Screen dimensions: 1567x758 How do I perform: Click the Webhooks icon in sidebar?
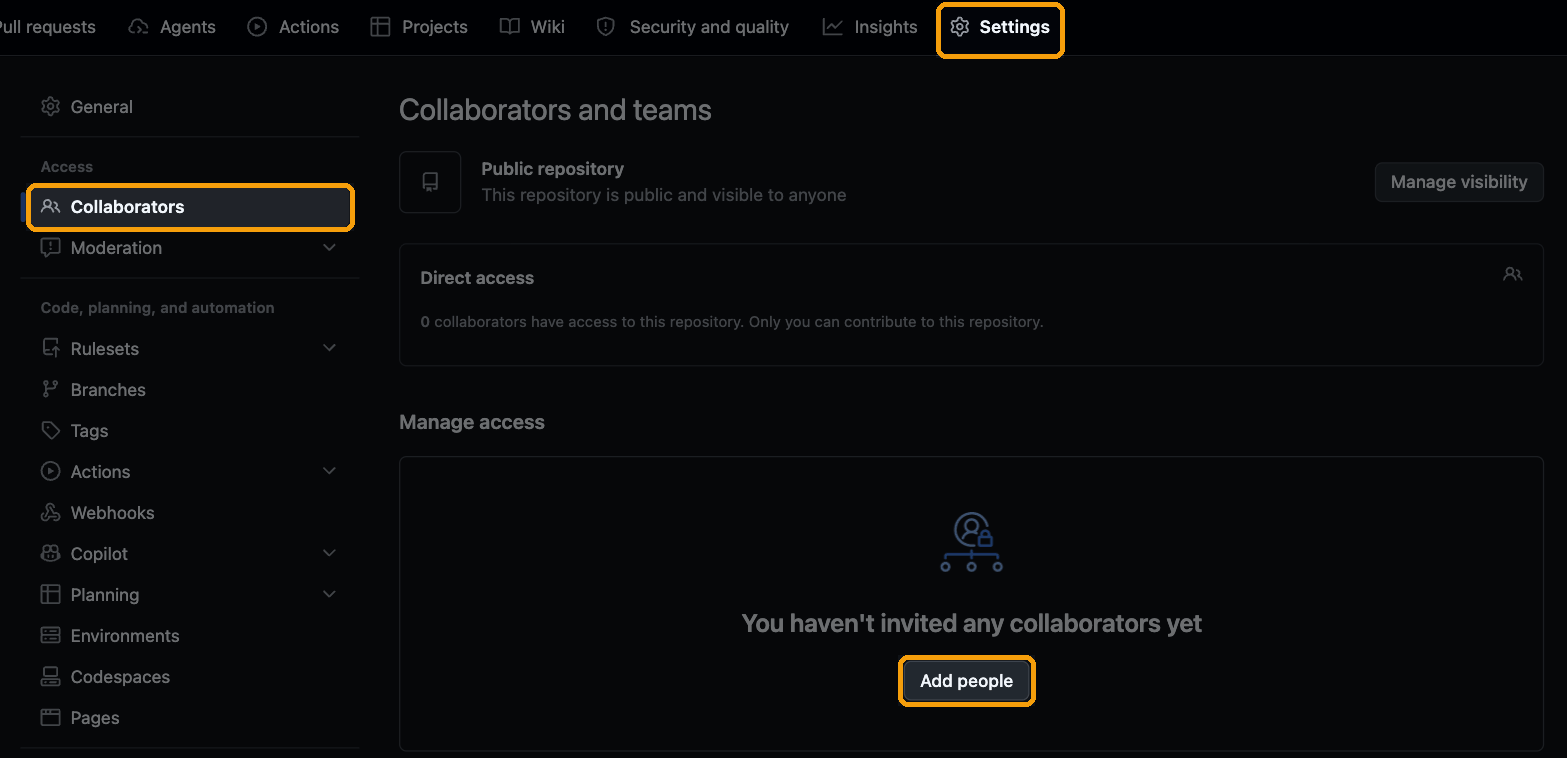click(x=50, y=512)
